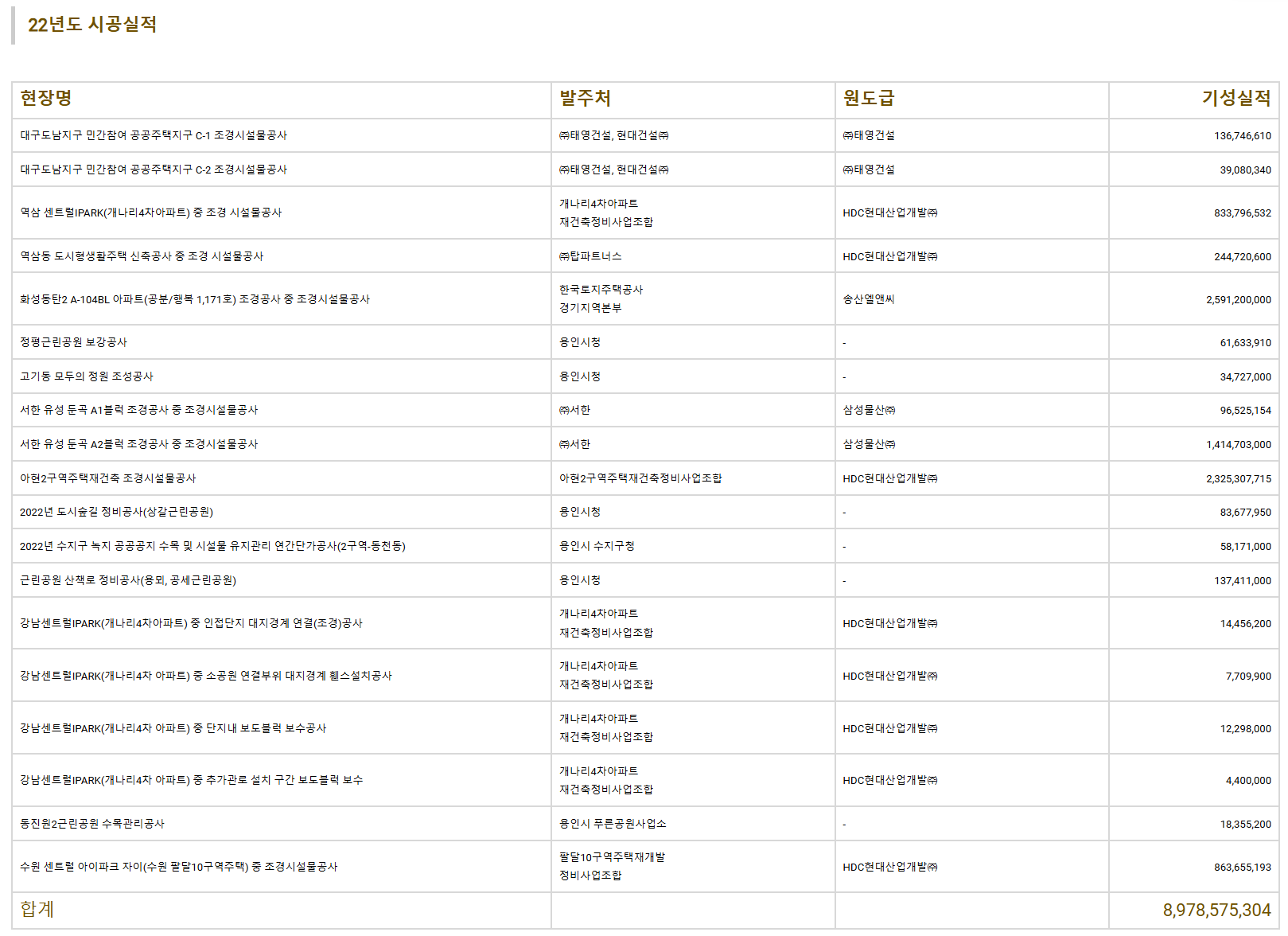Click amount 83,677,950
This screenshot has height=936, width=1288.
pyautogui.click(x=1245, y=513)
